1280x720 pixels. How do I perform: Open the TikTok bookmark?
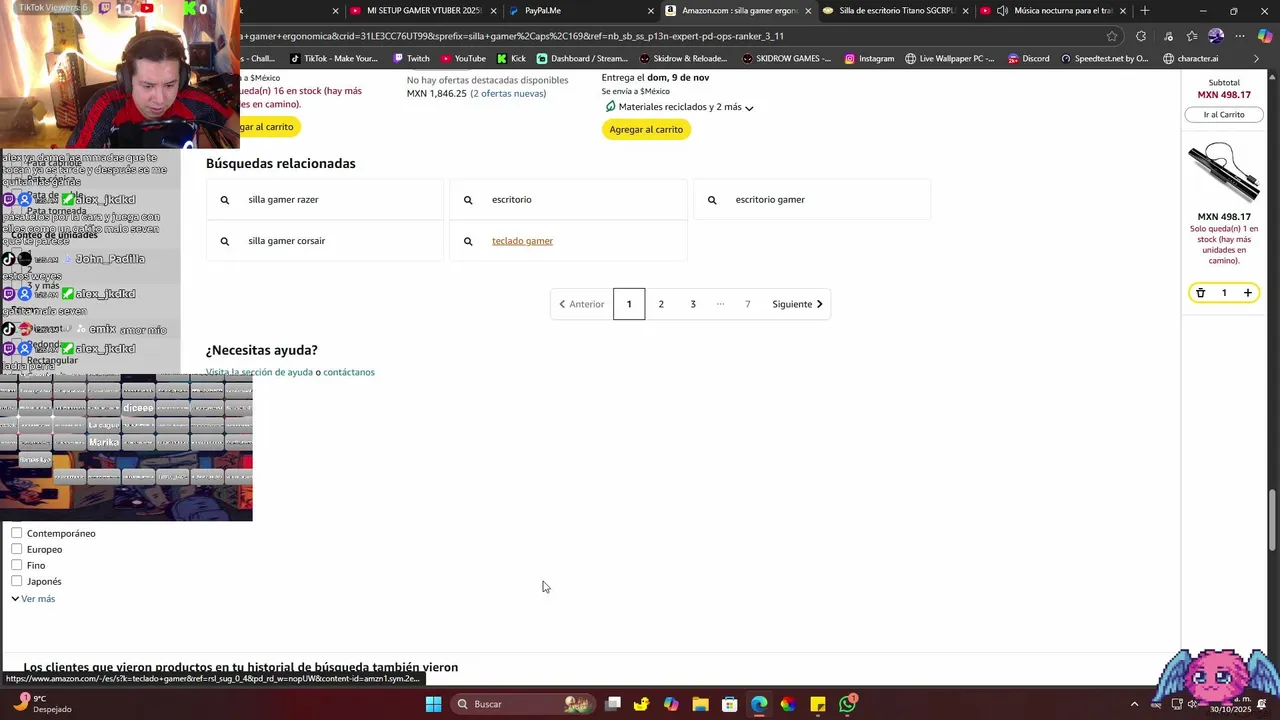(334, 59)
